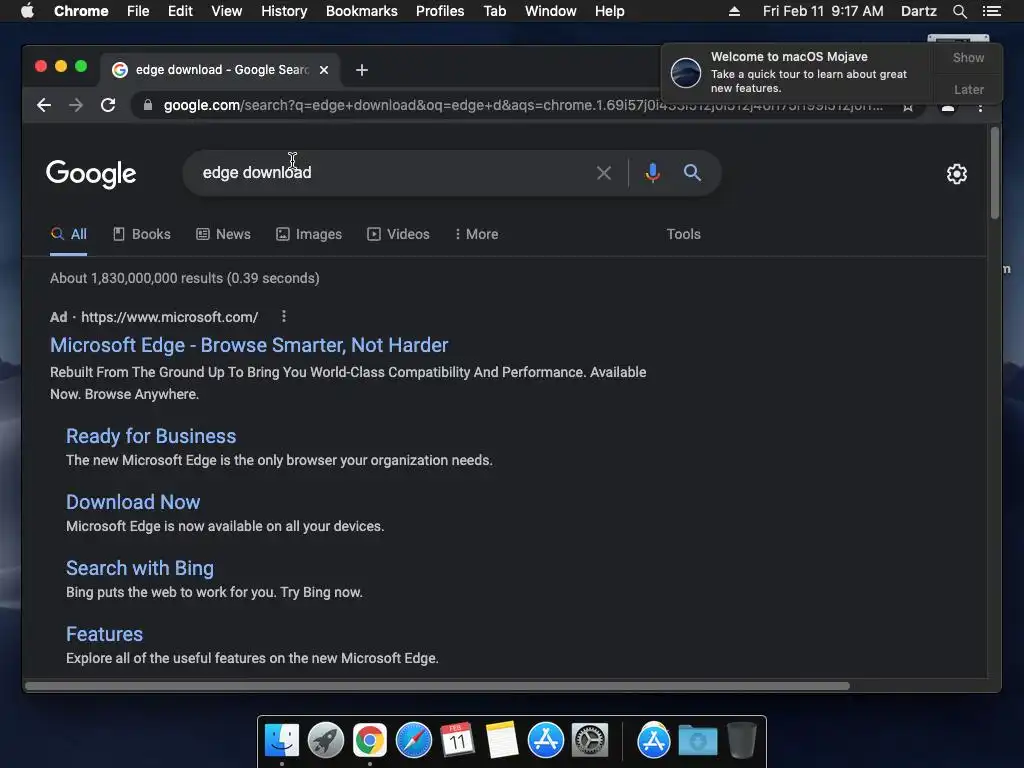This screenshot has width=1024, height=768.
Task: Switch to Books results tab
Action: (142, 234)
